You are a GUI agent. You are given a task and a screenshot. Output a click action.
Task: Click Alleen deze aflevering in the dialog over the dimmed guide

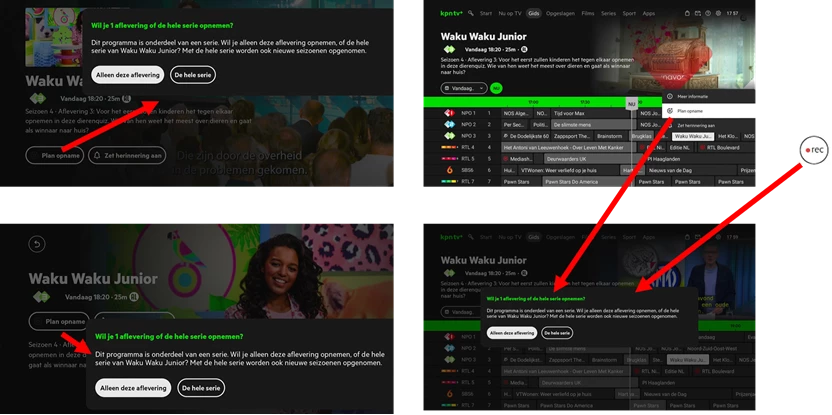point(512,333)
